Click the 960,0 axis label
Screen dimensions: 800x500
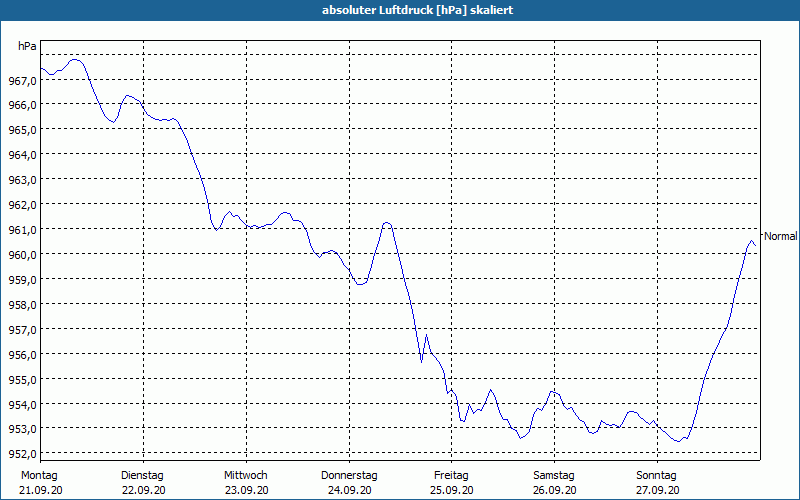pyautogui.click(x=22, y=254)
